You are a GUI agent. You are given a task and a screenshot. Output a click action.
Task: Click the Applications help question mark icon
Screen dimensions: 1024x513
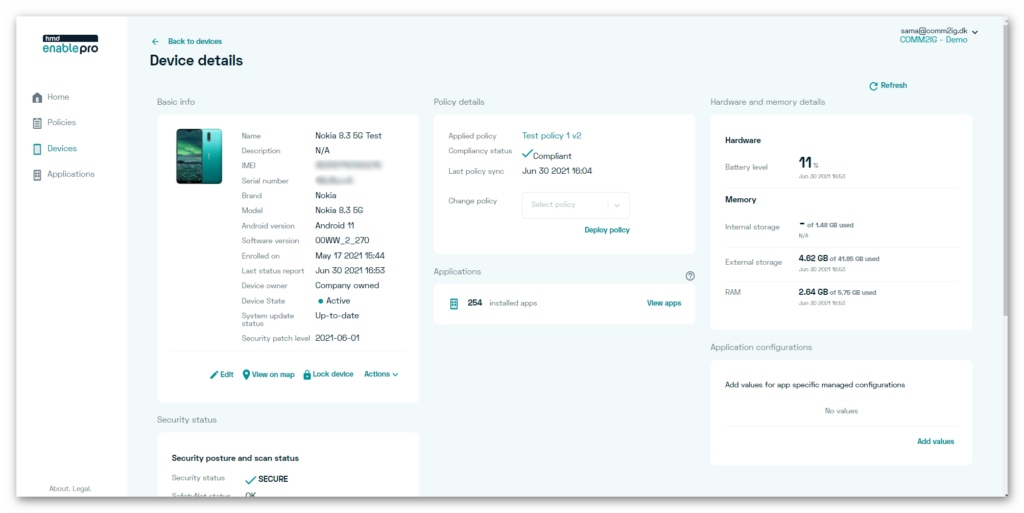690,276
